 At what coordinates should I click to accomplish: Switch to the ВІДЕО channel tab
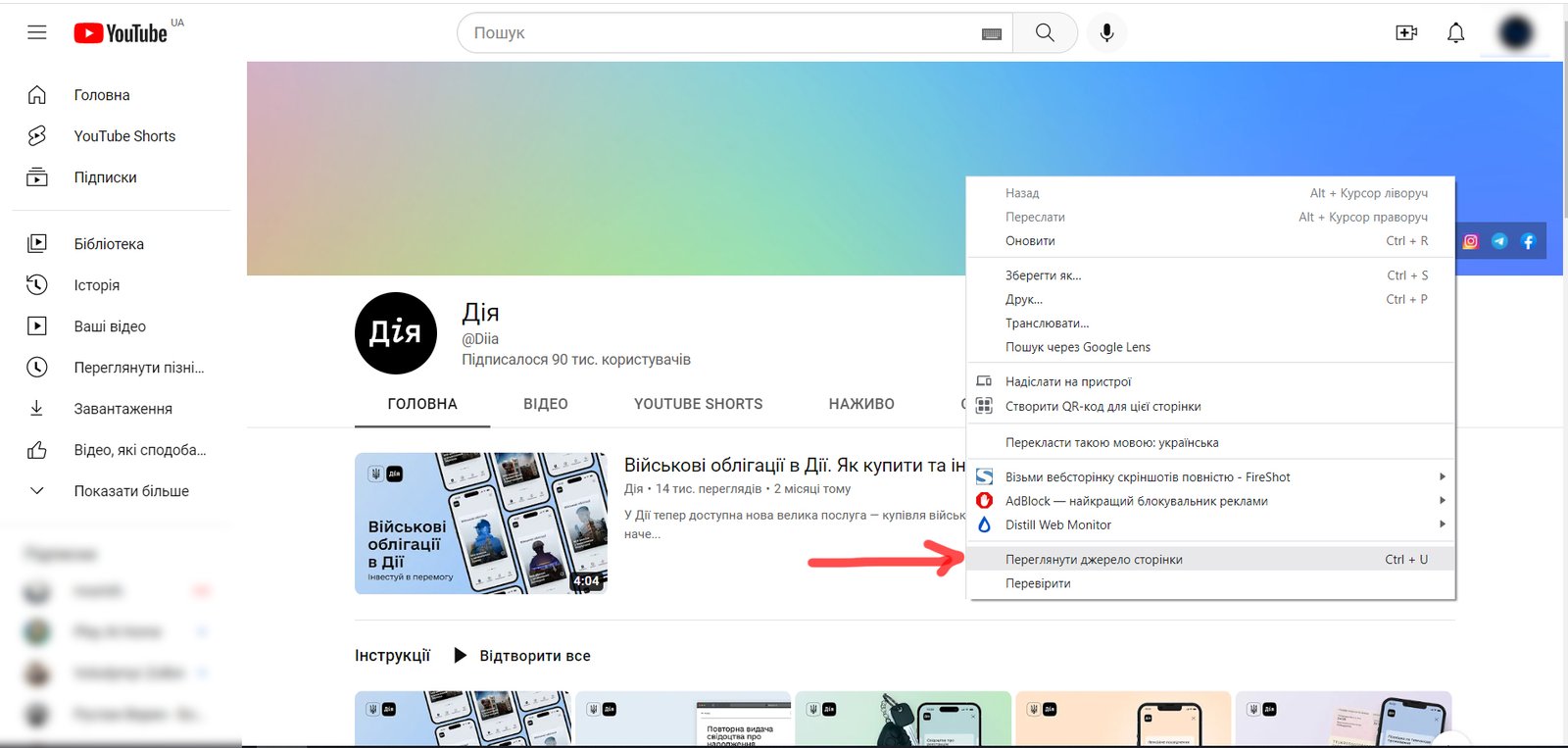[x=546, y=404]
